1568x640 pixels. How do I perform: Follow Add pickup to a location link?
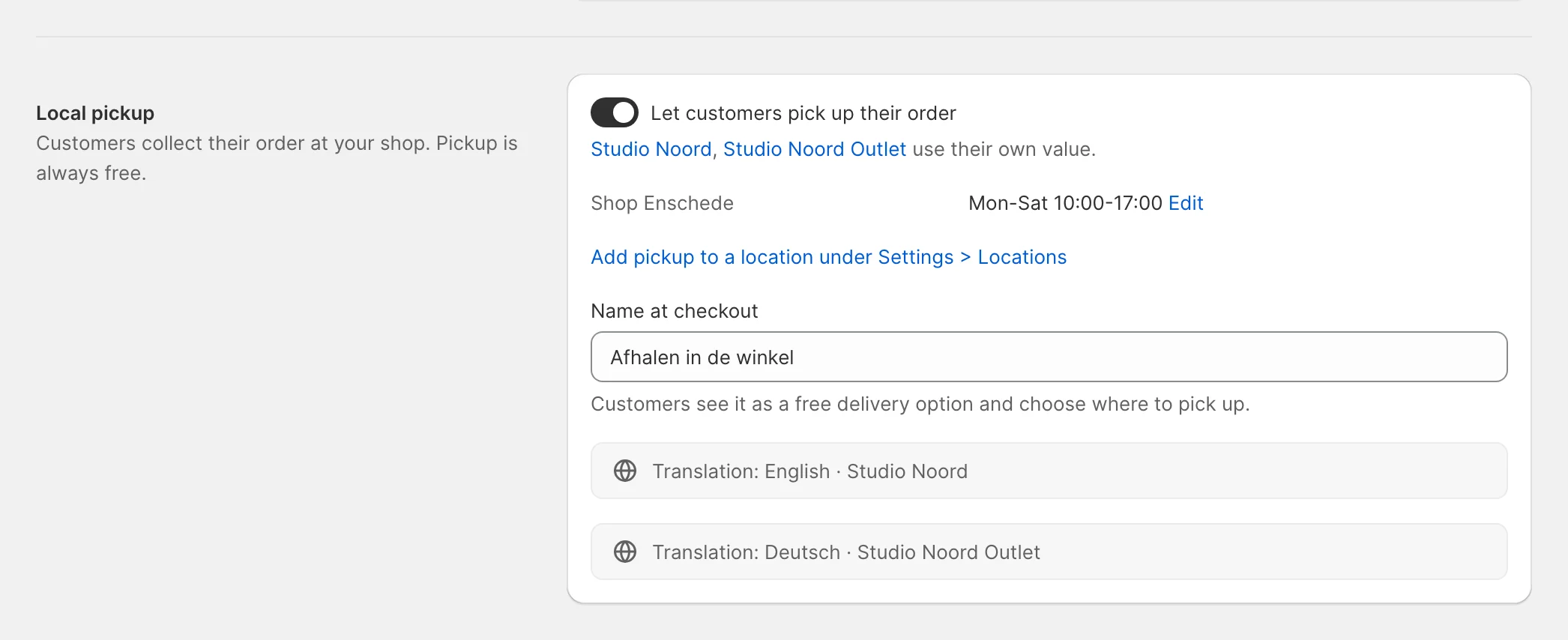(x=828, y=257)
